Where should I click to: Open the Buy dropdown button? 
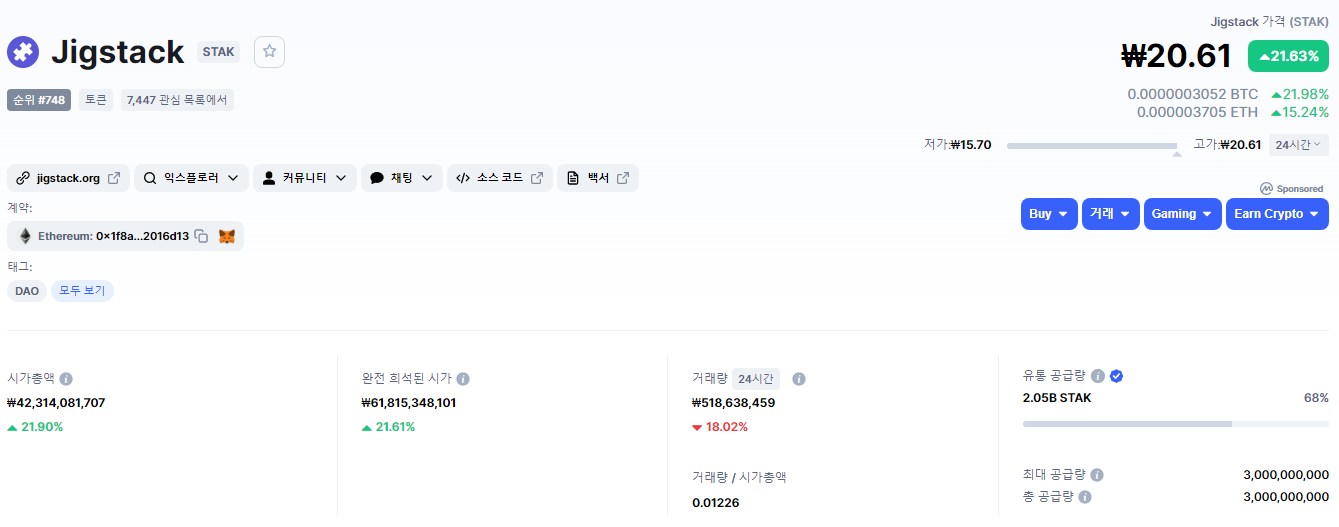(1049, 214)
